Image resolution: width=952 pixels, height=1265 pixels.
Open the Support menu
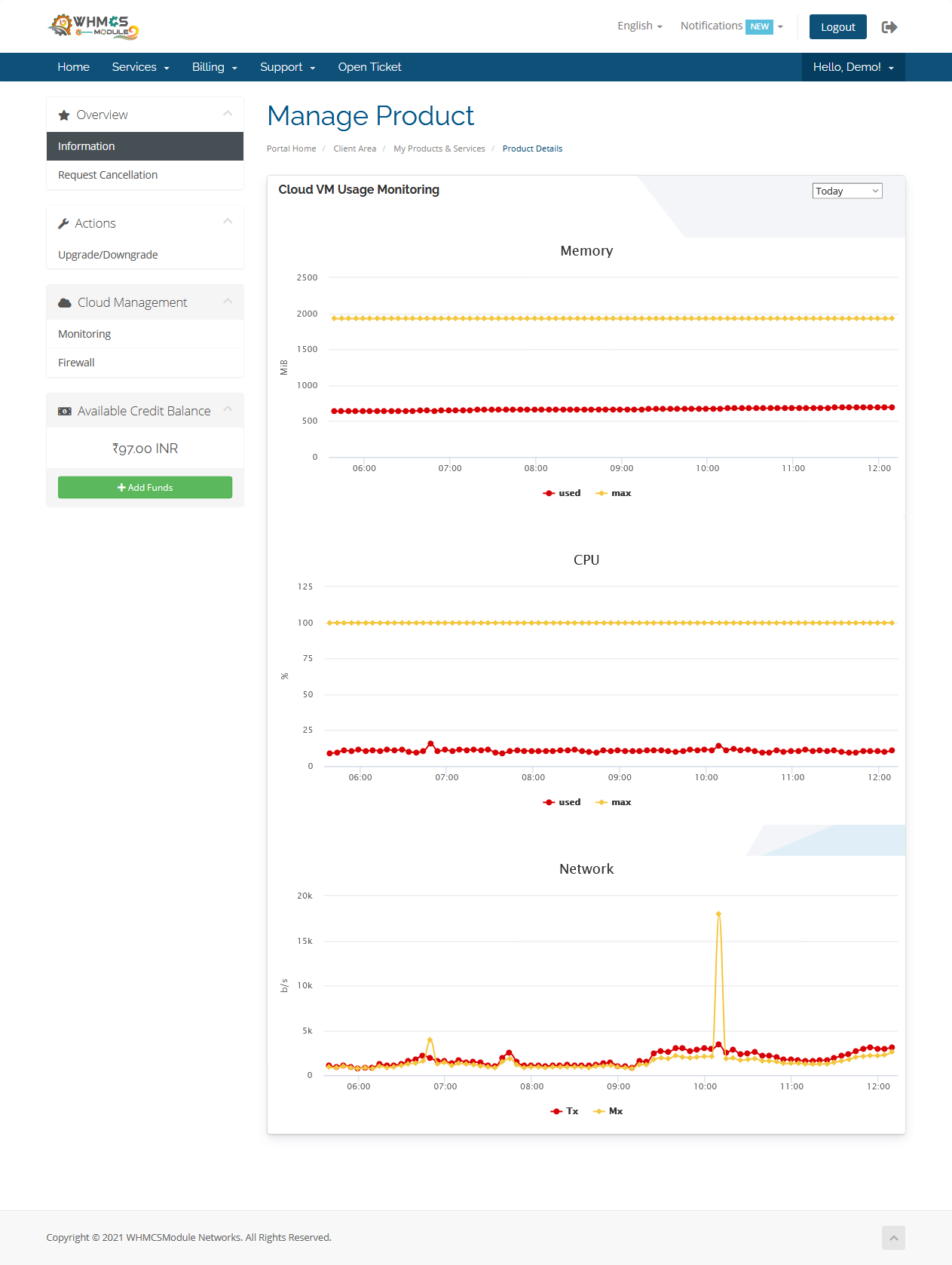coord(288,67)
